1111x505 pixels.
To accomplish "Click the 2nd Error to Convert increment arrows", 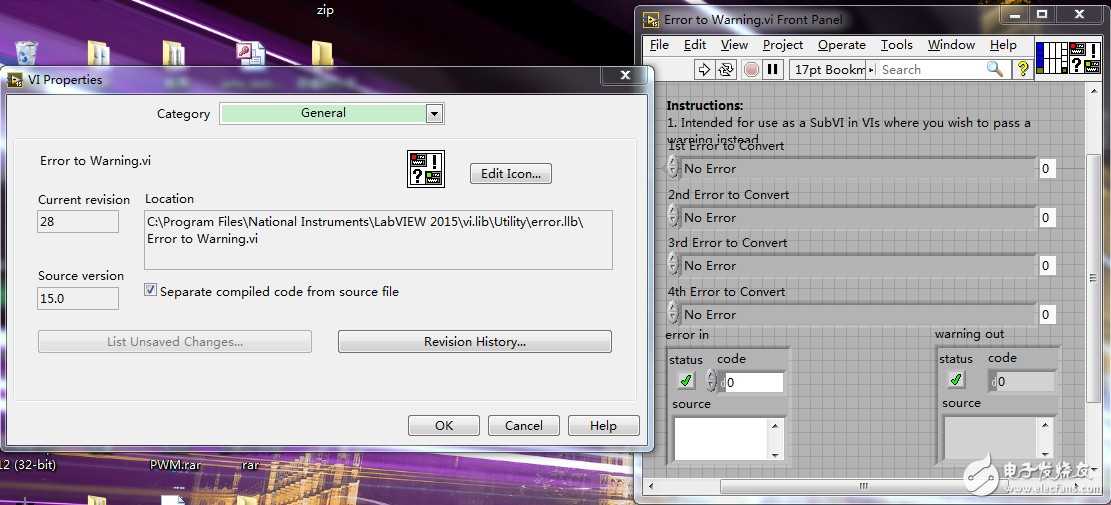I will pyautogui.click(x=673, y=217).
